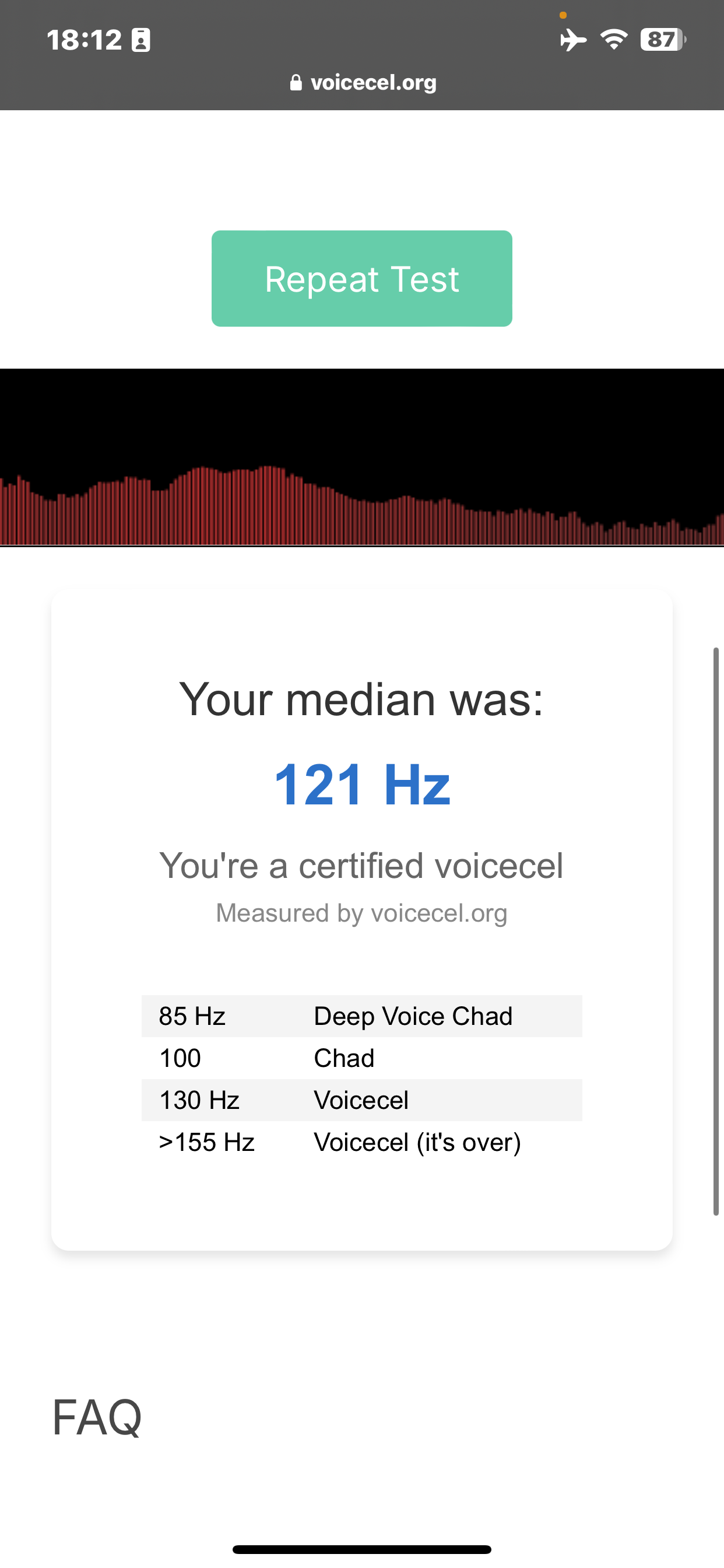724x1568 pixels.
Task: Tap the page scrollbar on right edge
Action: 716,932
